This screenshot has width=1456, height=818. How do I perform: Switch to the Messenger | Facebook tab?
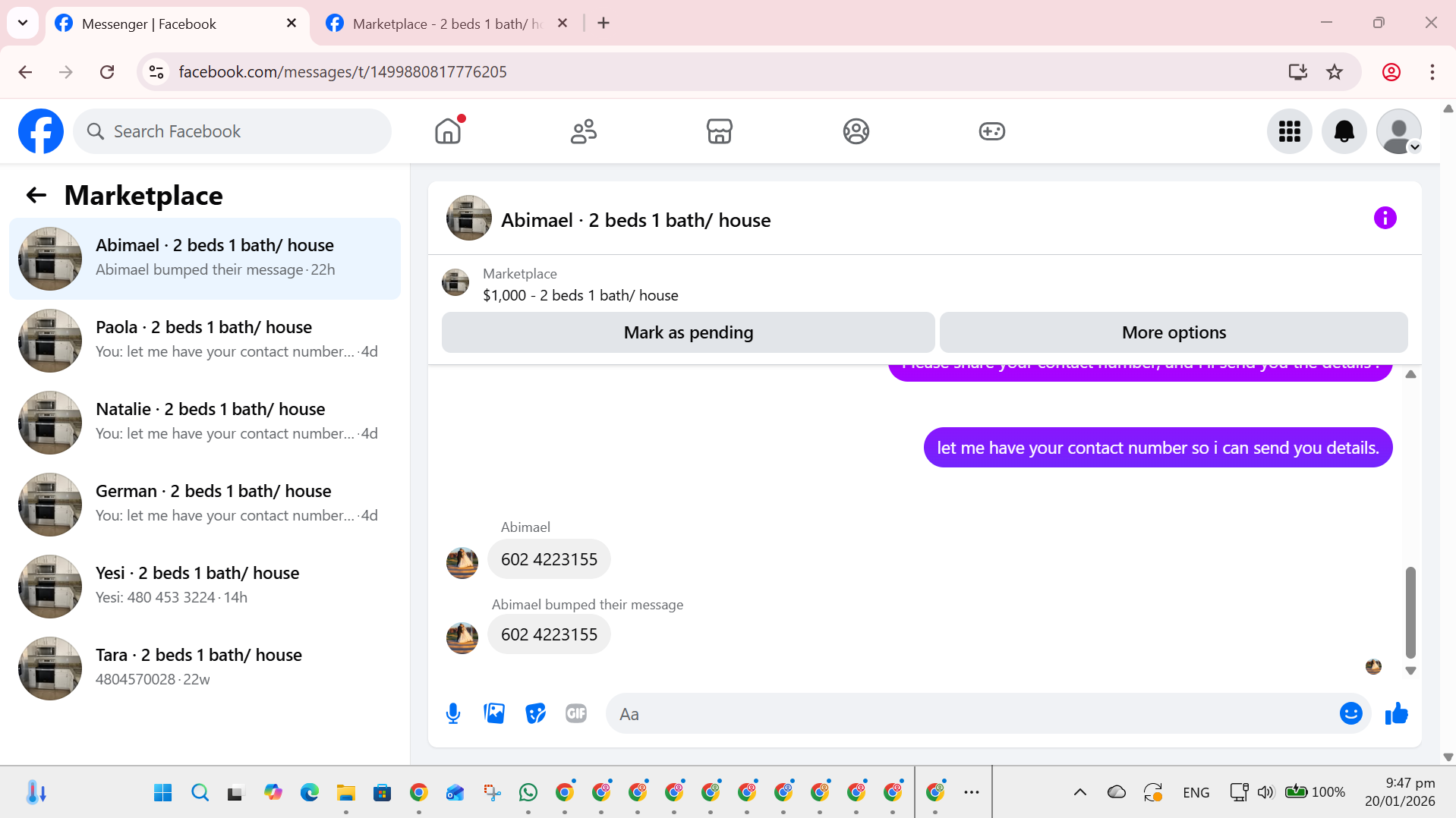178,24
